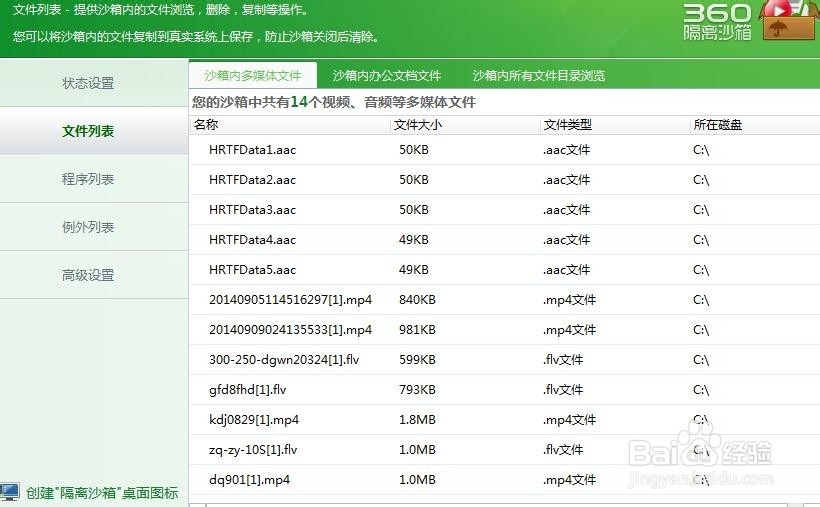Viewport: 820px width, 507px height.
Task: Select the file HRTFData5.aac
Action: click(x=253, y=269)
